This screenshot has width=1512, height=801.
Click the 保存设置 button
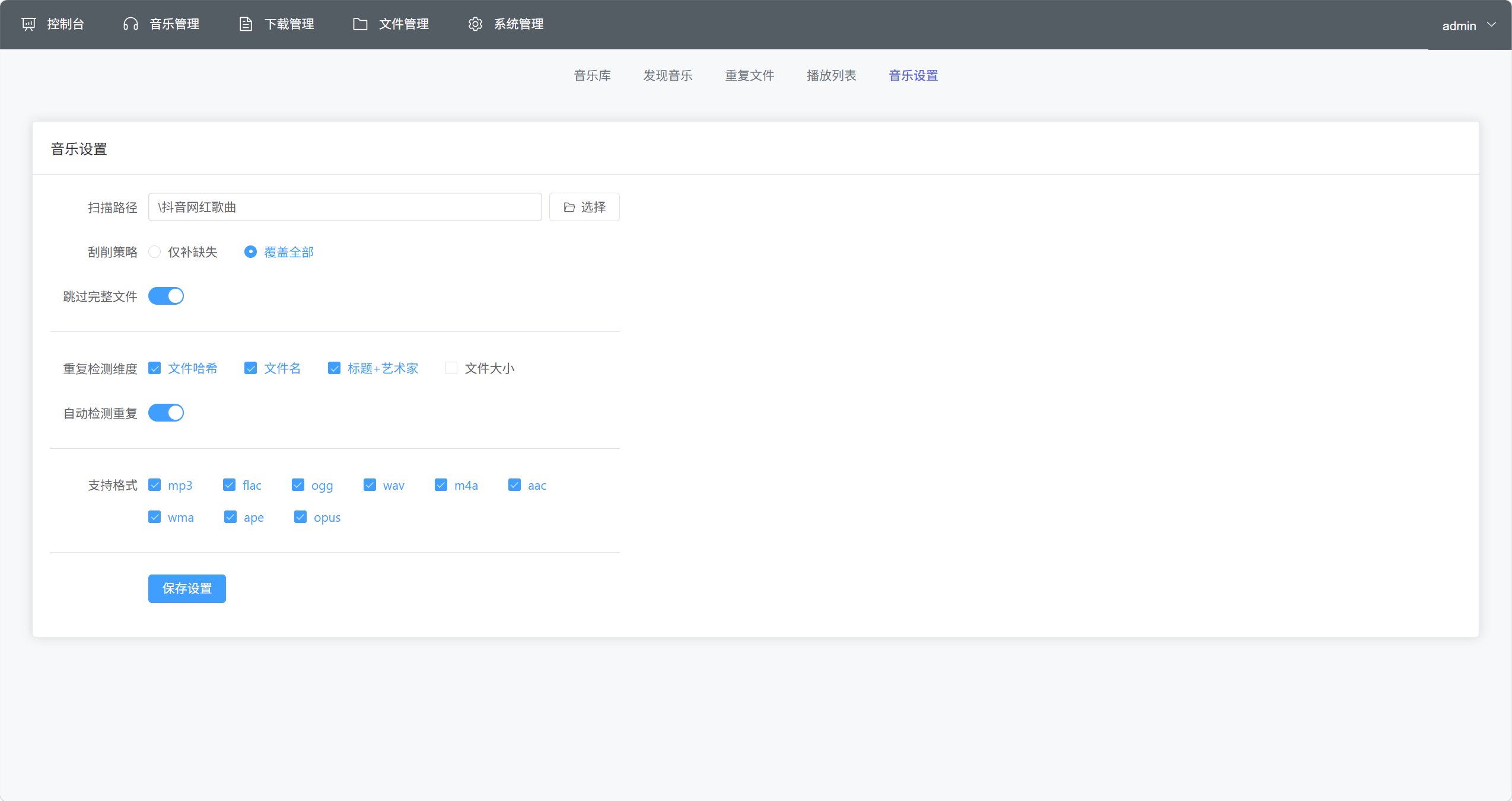187,589
